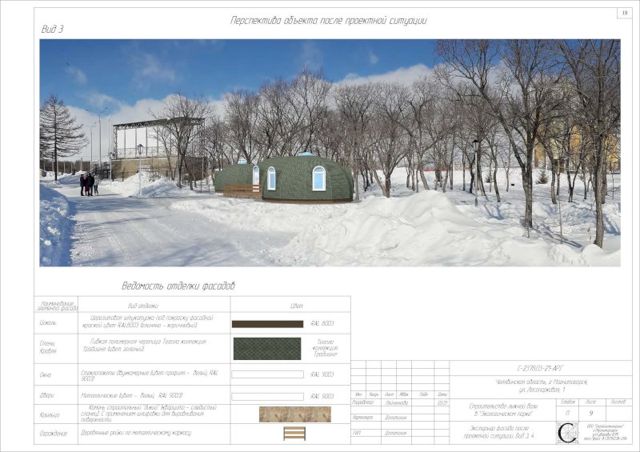Select the 'Ведомость отделки фасадов' heading
The height and width of the screenshot is (452, 640).
(178, 286)
